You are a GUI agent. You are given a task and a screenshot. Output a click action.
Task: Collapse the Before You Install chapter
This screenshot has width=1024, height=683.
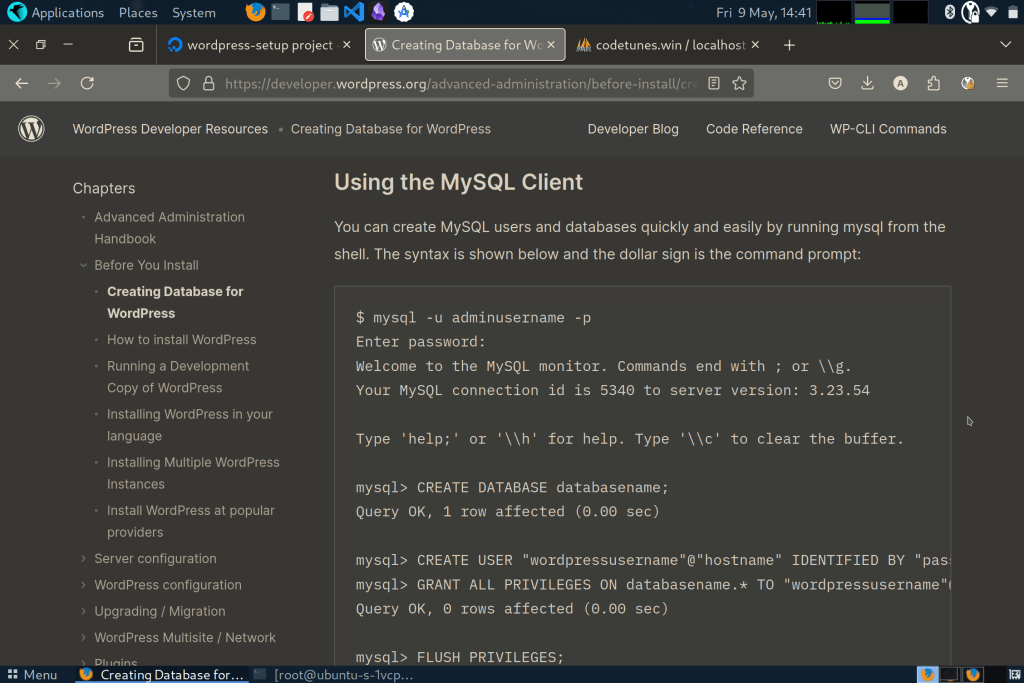point(83,265)
